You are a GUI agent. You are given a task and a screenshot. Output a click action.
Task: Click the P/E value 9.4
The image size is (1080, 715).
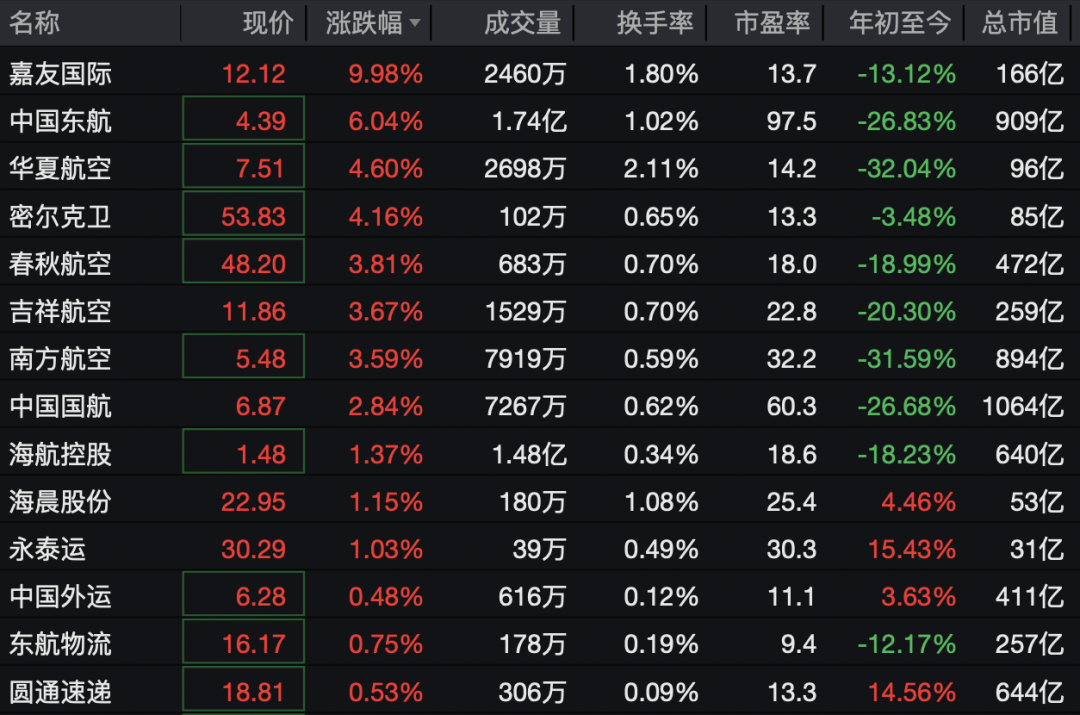pos(799,644)
